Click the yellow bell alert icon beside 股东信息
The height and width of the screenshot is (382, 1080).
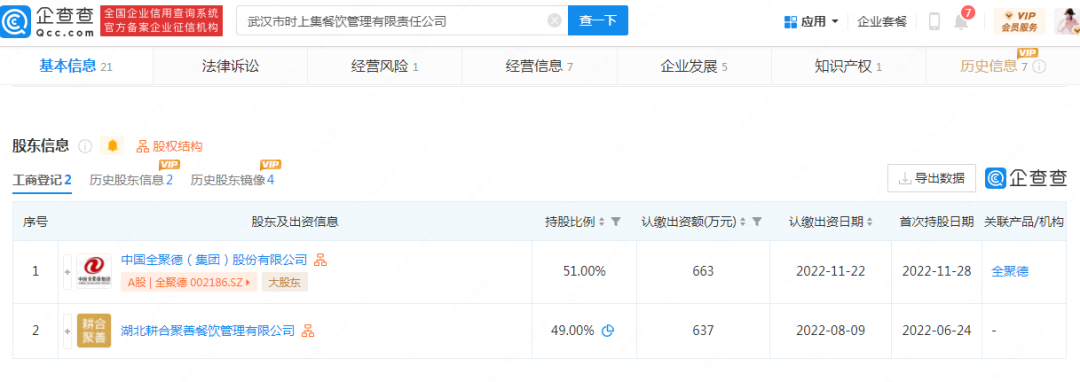[113, 146]
